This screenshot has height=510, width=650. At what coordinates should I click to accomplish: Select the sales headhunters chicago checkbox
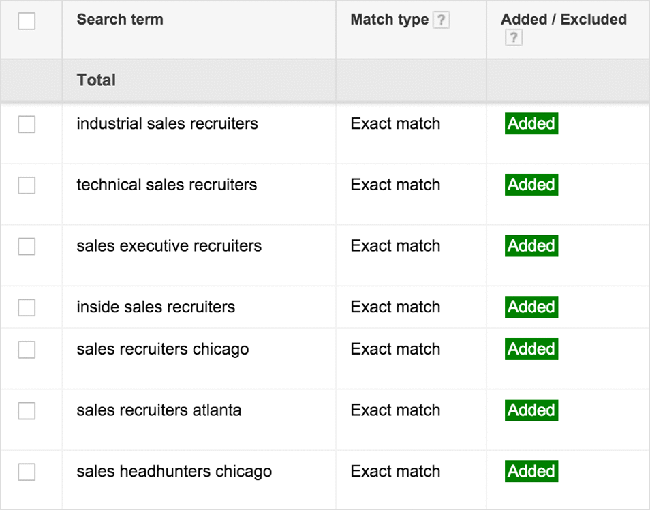tap(27, 472)
